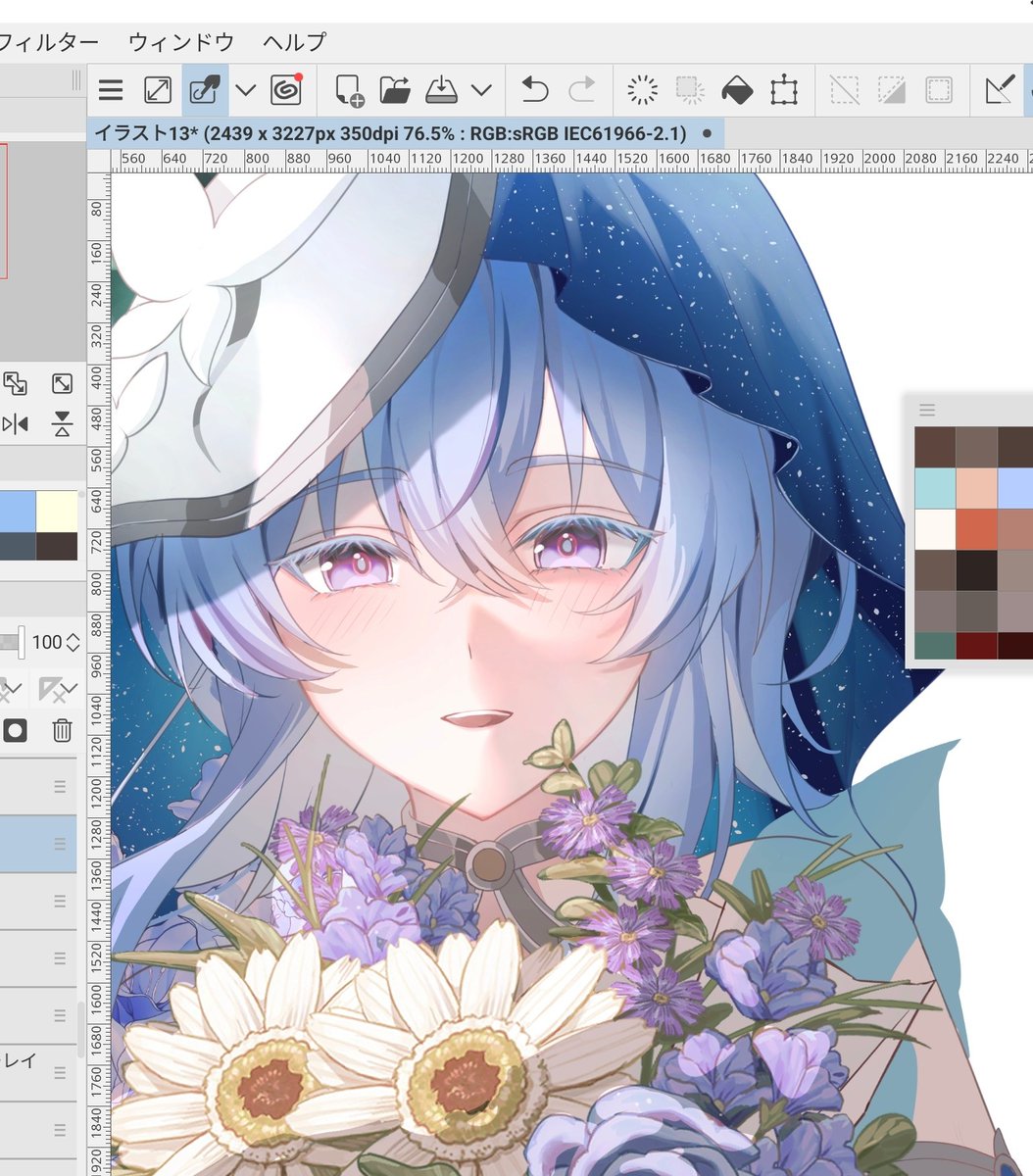1033x1176 pixels.
Task: Click the main hamburger menu button on the toolbar
Action: [x=110, y=90]
